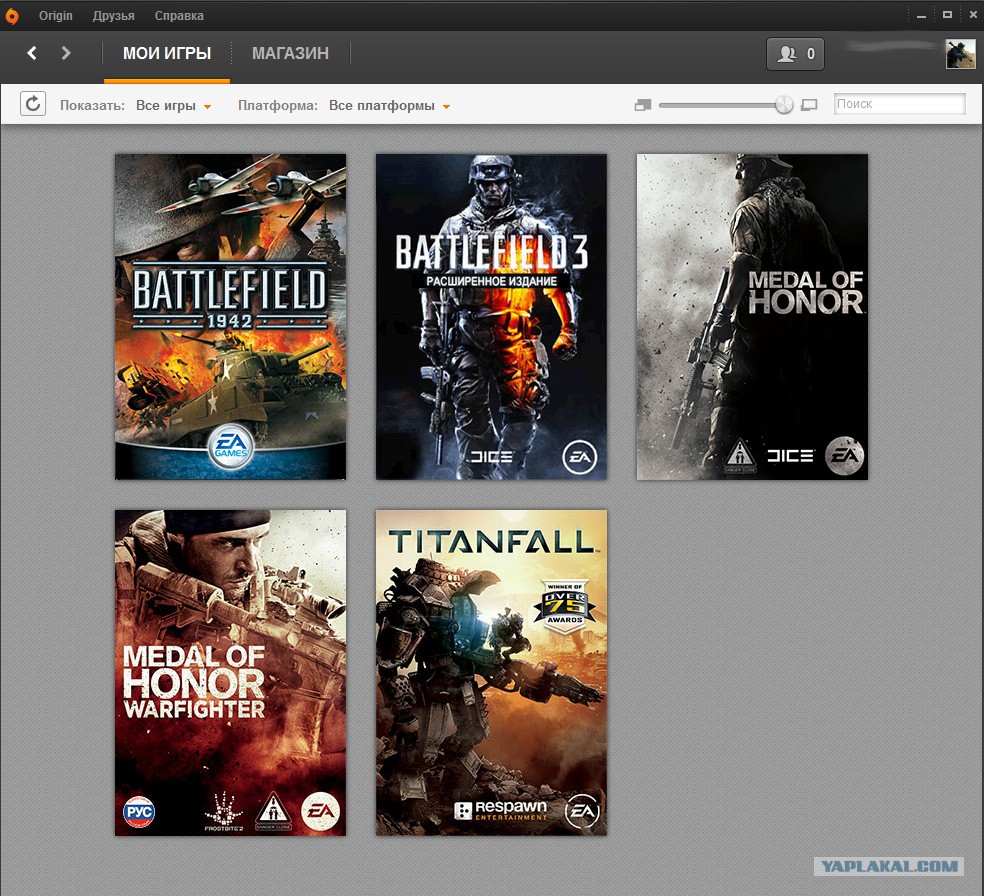The width and height of the screenshot is (984, 896).
Task: Switch to the МАГАЗИН tab
Action: point(290,53)
